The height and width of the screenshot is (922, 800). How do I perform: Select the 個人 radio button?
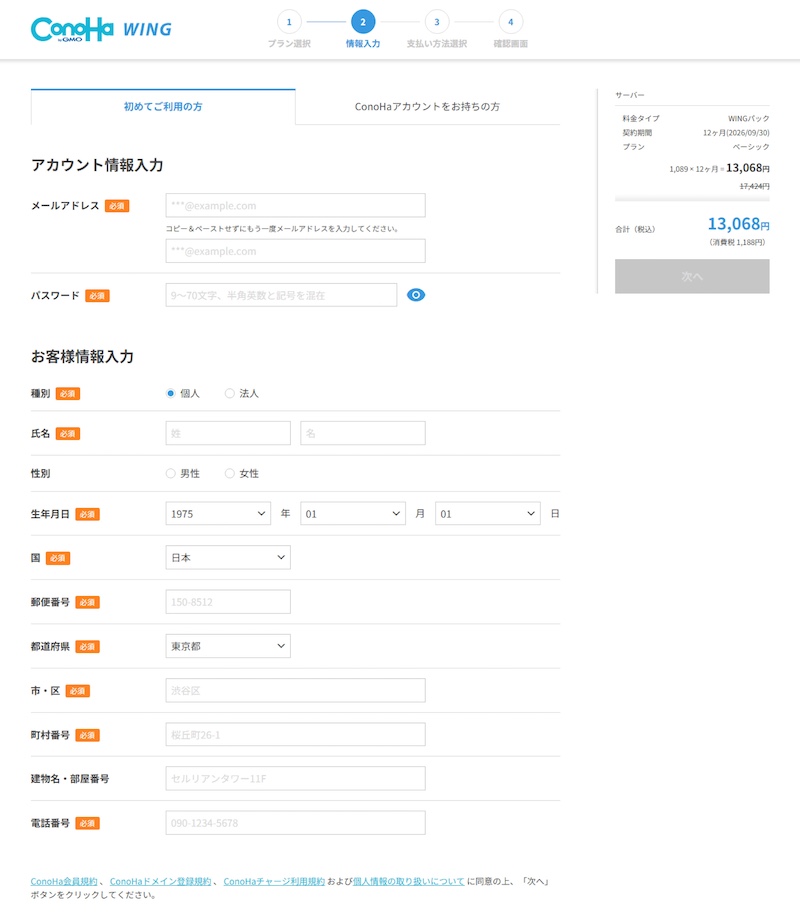[171, 393]
